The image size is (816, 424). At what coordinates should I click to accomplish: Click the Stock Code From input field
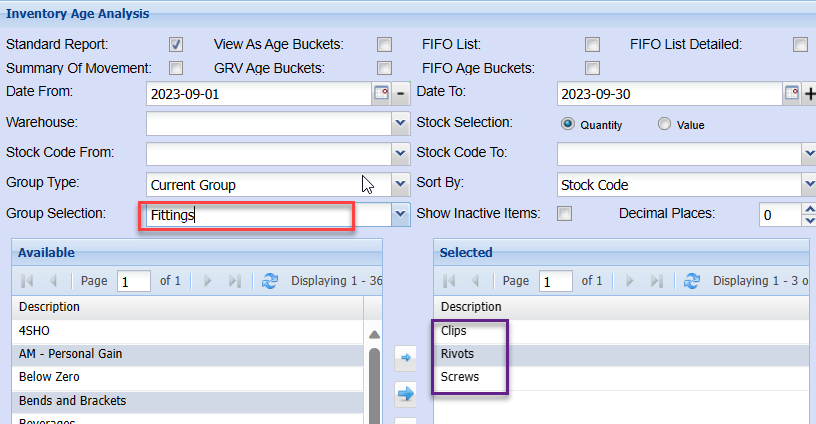(x=267, y=154)
